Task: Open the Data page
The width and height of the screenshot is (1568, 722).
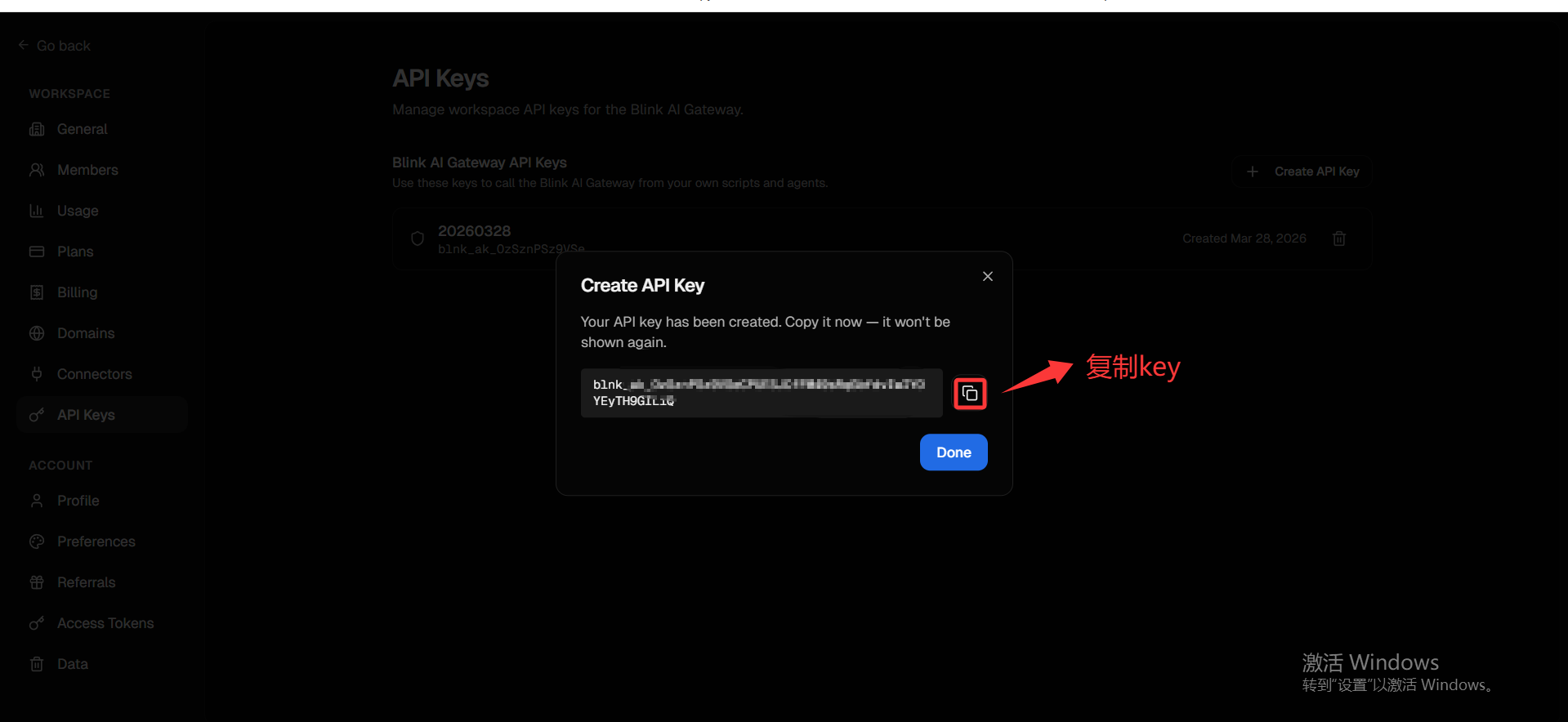Action: [102, 664]
